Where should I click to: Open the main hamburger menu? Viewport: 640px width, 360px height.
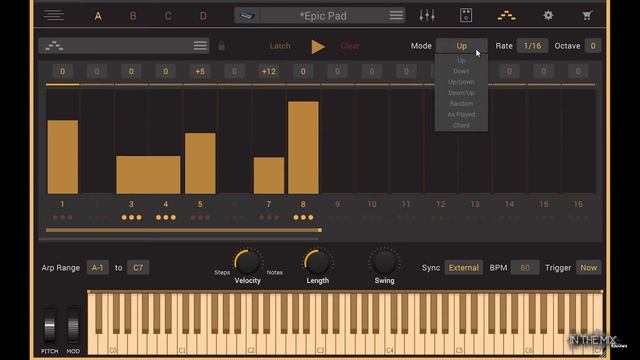coord(54,16)
